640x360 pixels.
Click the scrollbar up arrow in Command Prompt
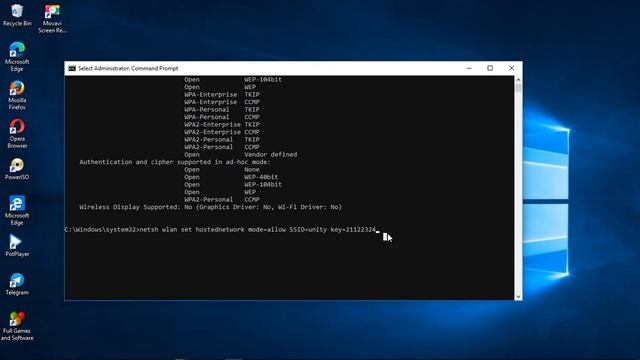tap(518, 80)
